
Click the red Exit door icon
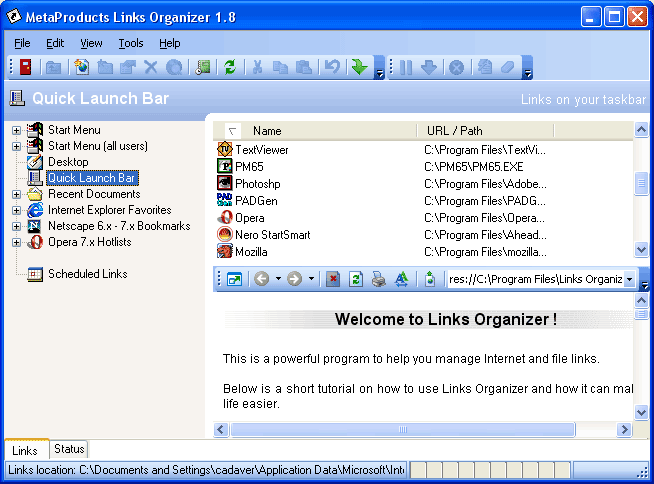25,67
